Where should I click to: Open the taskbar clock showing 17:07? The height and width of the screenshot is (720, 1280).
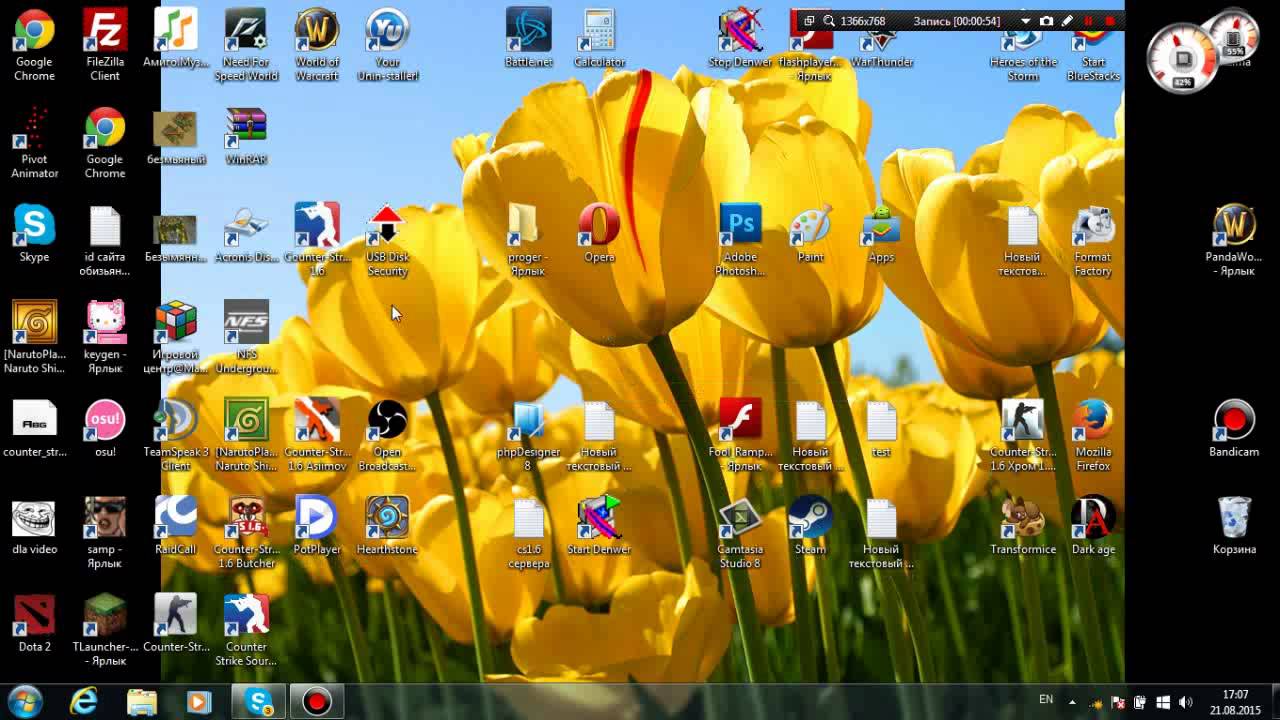pyautogui.click(x=1235, y=702)
